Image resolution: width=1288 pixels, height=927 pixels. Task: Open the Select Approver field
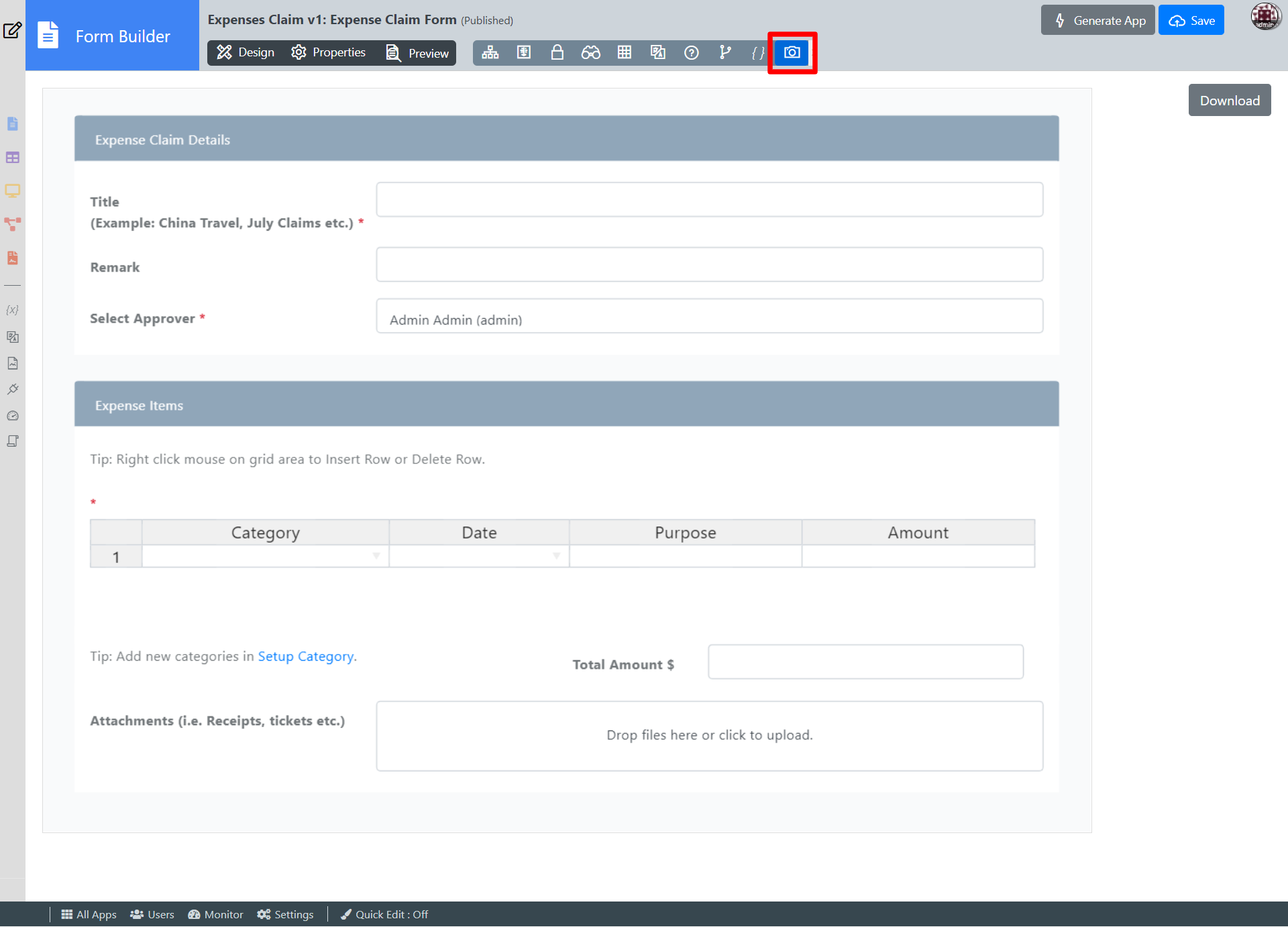click(x=709, y=316)
